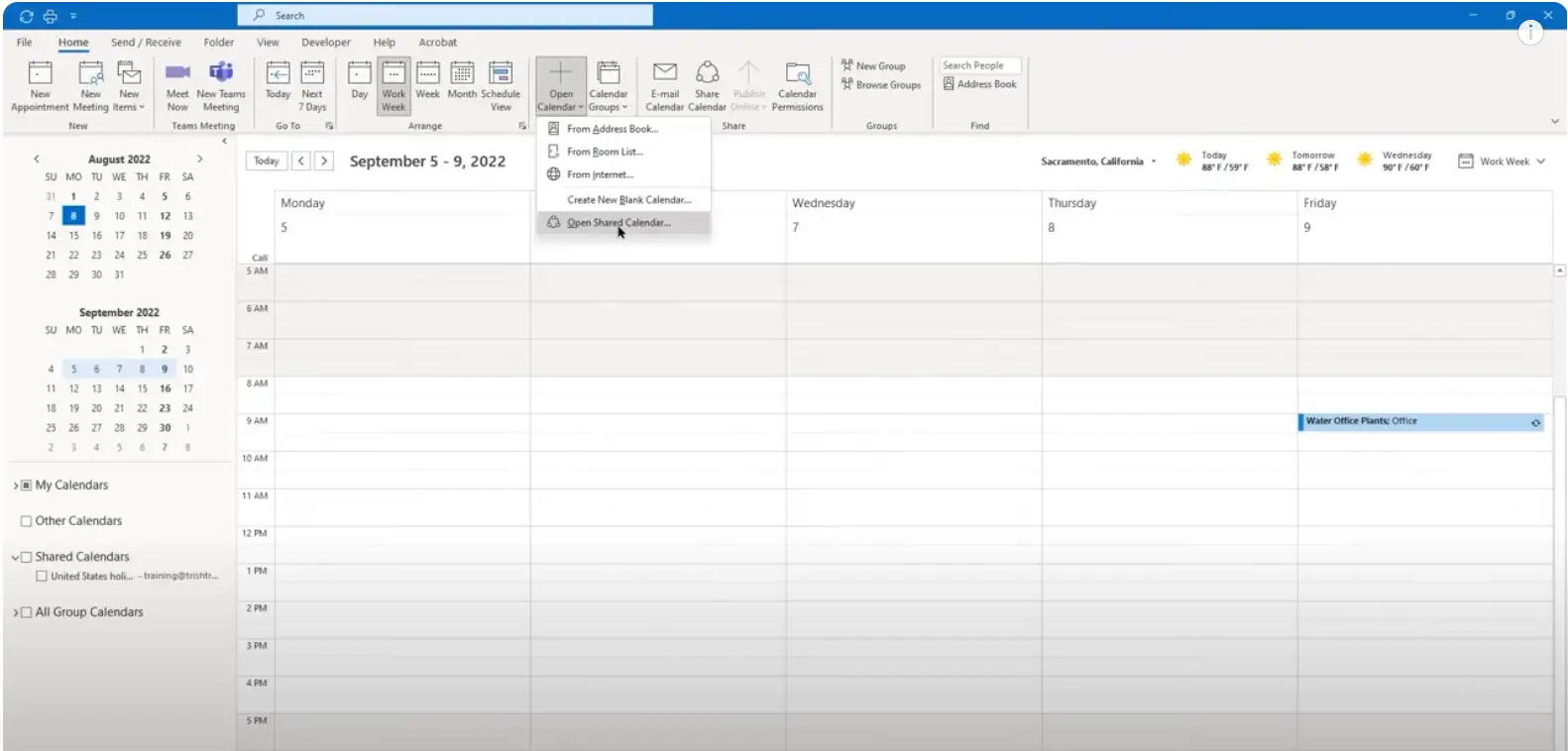The image size is (1568, 751).
Task: Click the E-mail Calendar icon
Action: (665, 74)
